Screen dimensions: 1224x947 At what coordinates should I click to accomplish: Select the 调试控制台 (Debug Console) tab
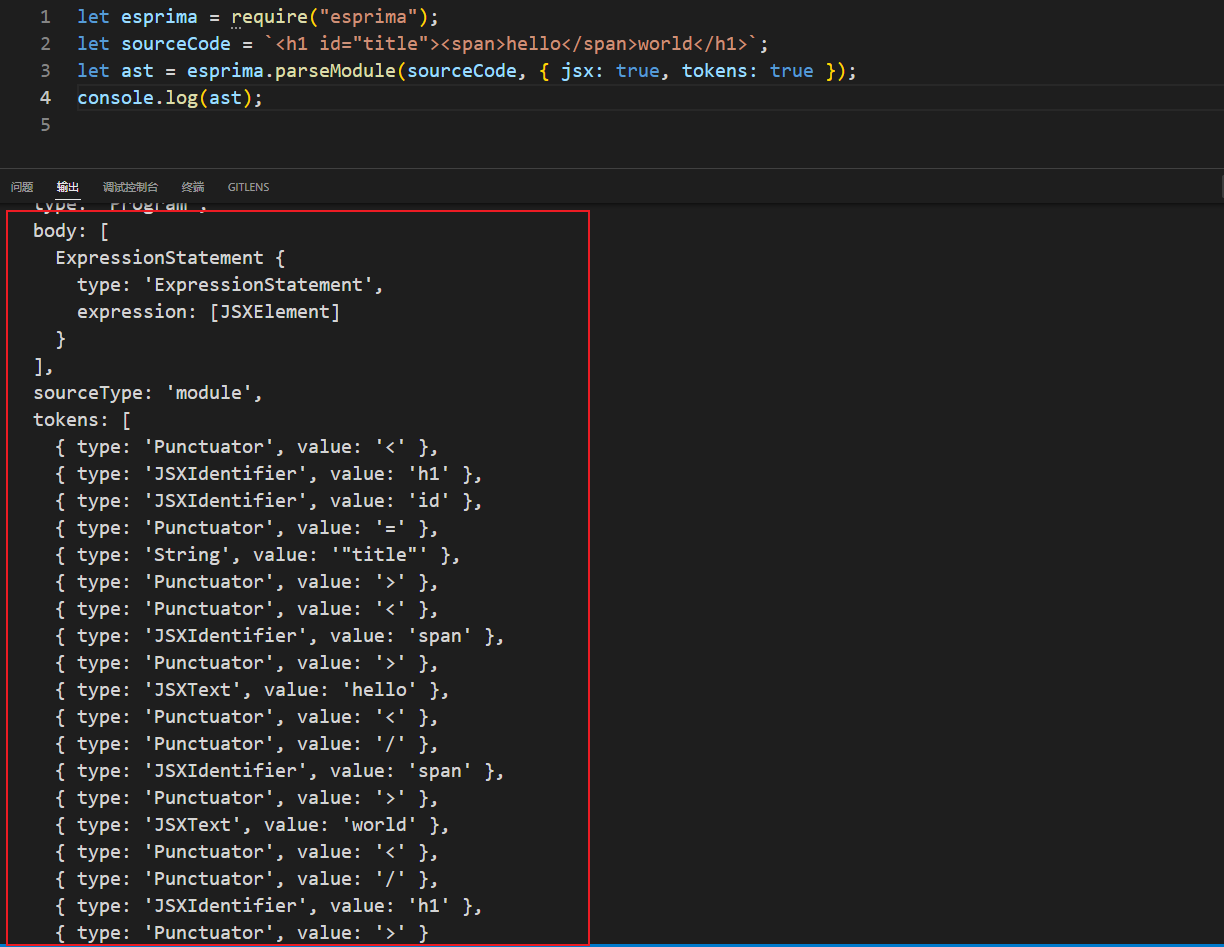coord(130,187)
